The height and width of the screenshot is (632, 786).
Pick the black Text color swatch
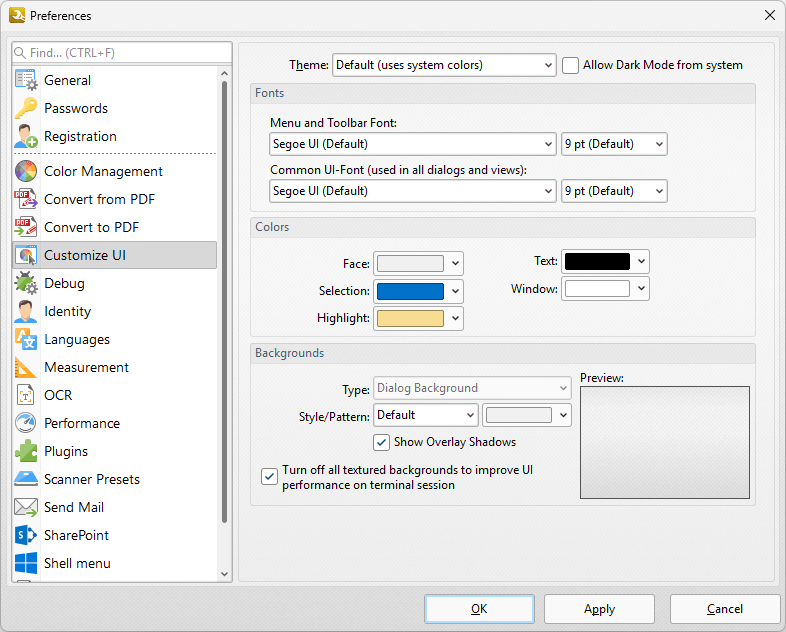click(x=598, y=262)
